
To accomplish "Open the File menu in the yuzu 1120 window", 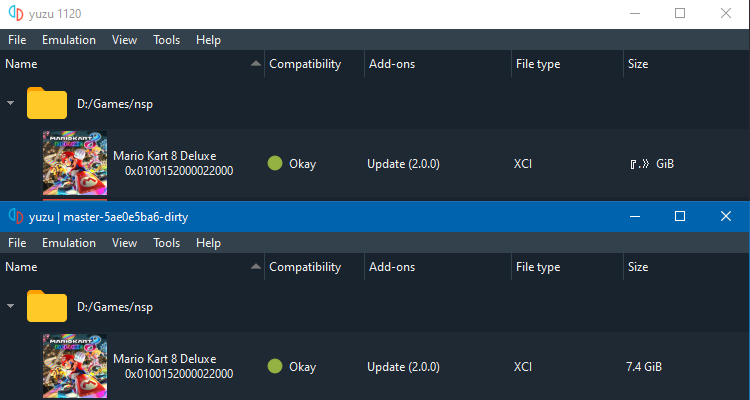I will [17, 40].
